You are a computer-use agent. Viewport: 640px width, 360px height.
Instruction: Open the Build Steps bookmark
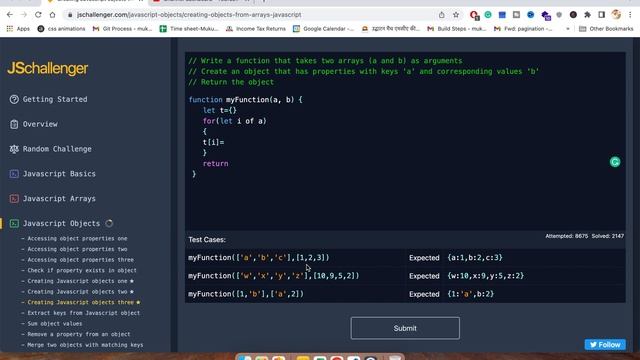pyautogui.click(x=456, y=29)
